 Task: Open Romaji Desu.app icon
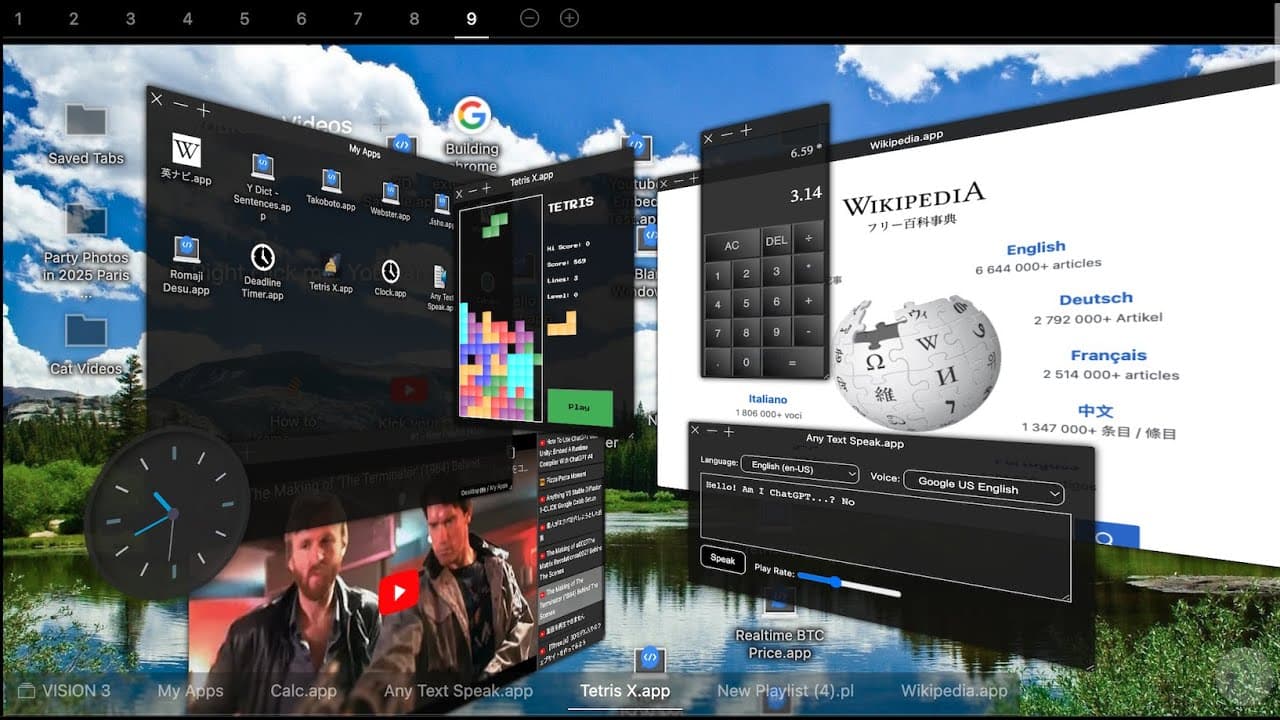pos(186,250)
